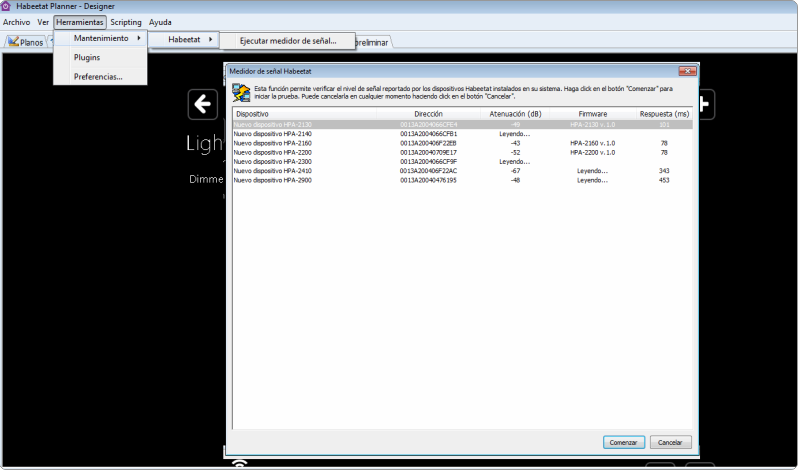Viewport: 799px width, 470px height.
Task: Select row Nuevo dispositivo HPA-2200
Action: (x=463, y=152)
